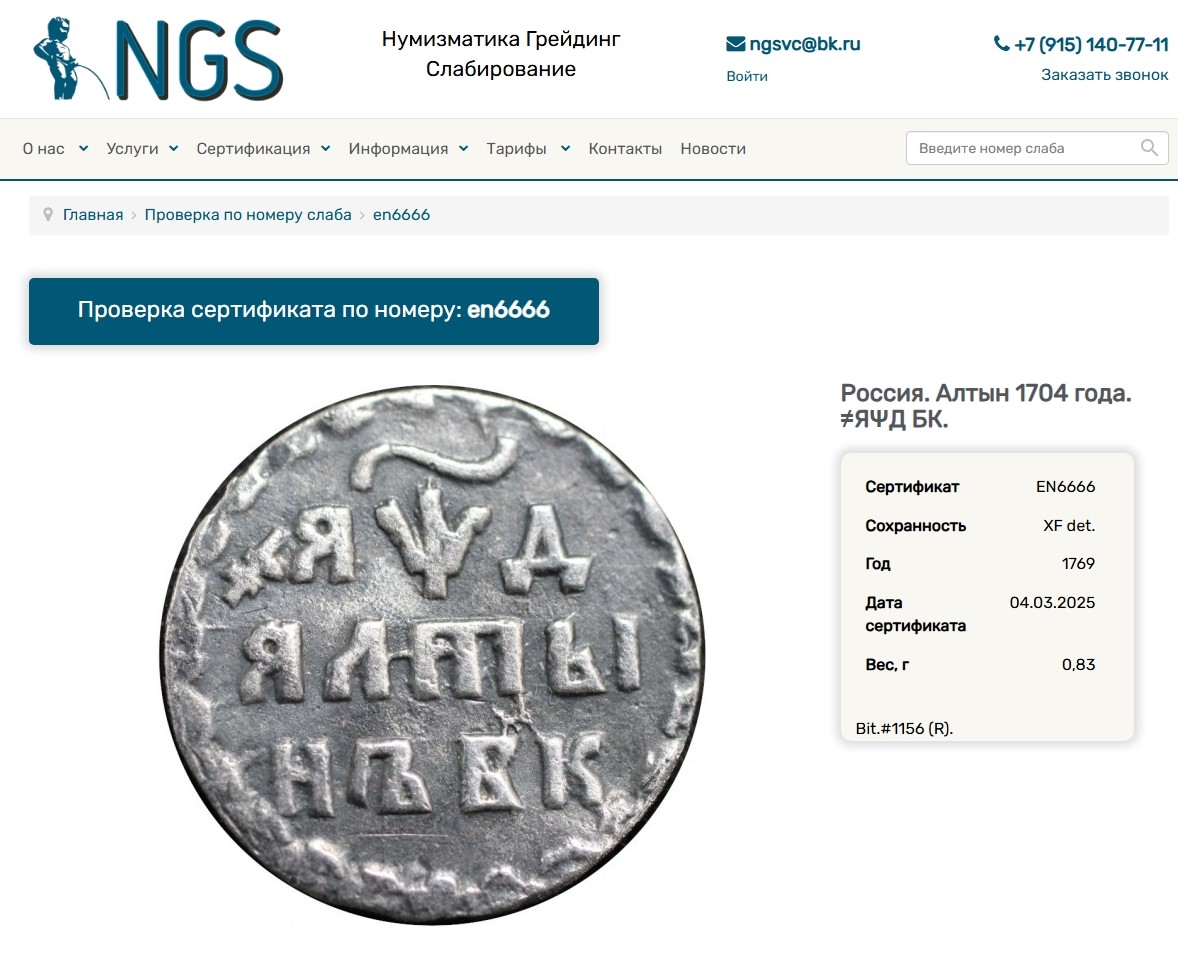The width and height of the screenshot is (1178, 966).
Task: Open the Информация menu item
Action: tap(398, 149)
